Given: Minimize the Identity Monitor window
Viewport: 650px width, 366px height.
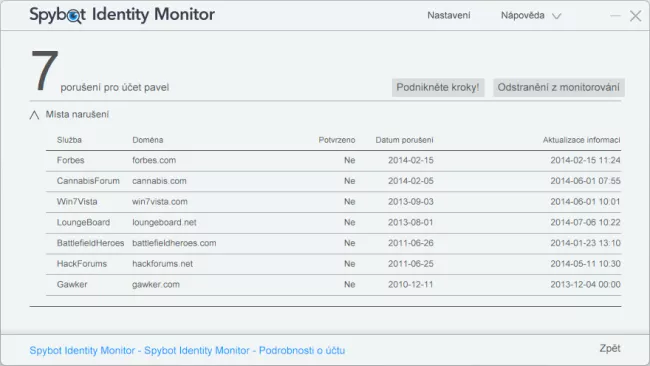Looking at the screenshot, I should [x=616, y=16].
